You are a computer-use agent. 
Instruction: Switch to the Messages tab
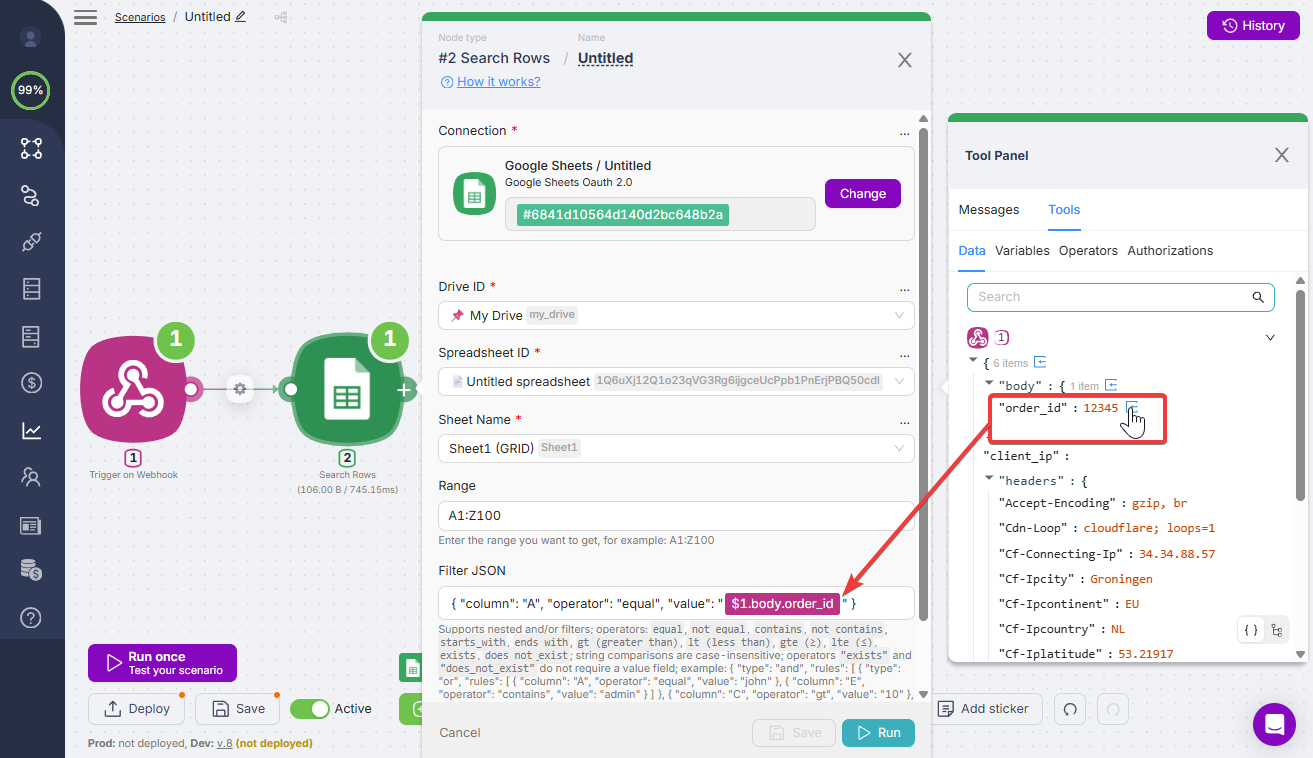click(989, 210)
